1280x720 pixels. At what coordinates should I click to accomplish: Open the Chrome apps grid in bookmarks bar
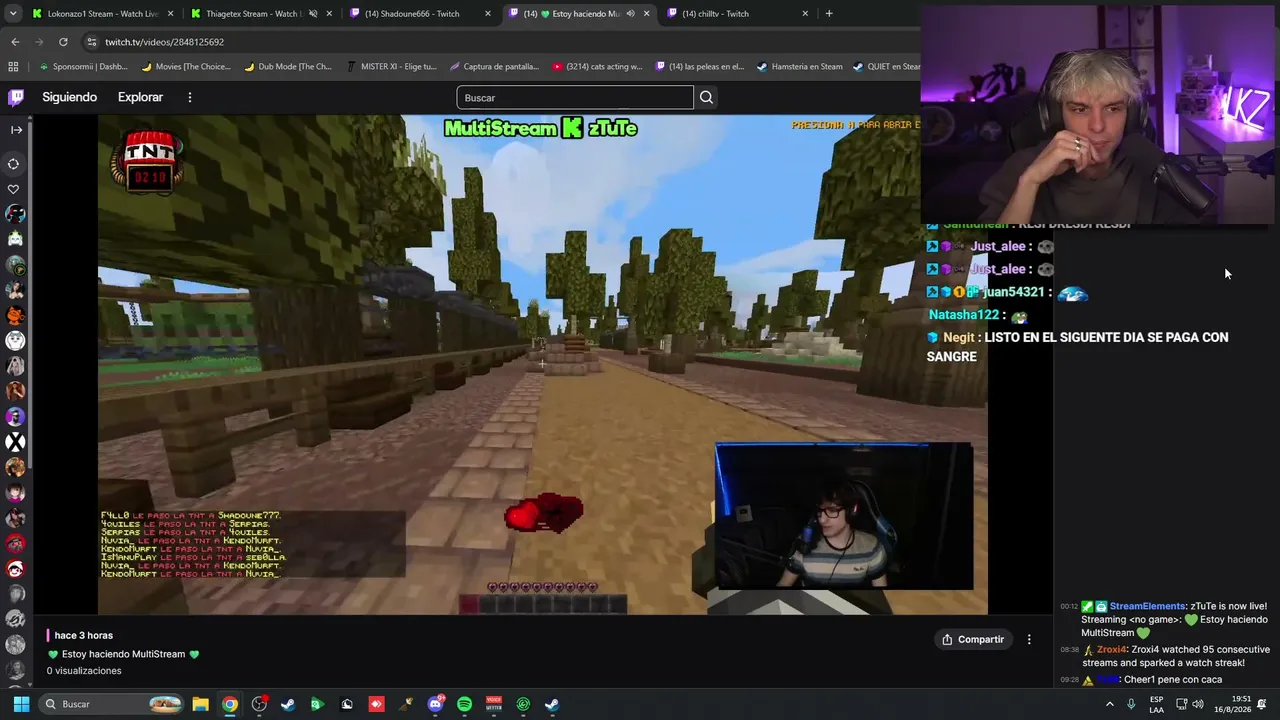click(x=13, y=67)
